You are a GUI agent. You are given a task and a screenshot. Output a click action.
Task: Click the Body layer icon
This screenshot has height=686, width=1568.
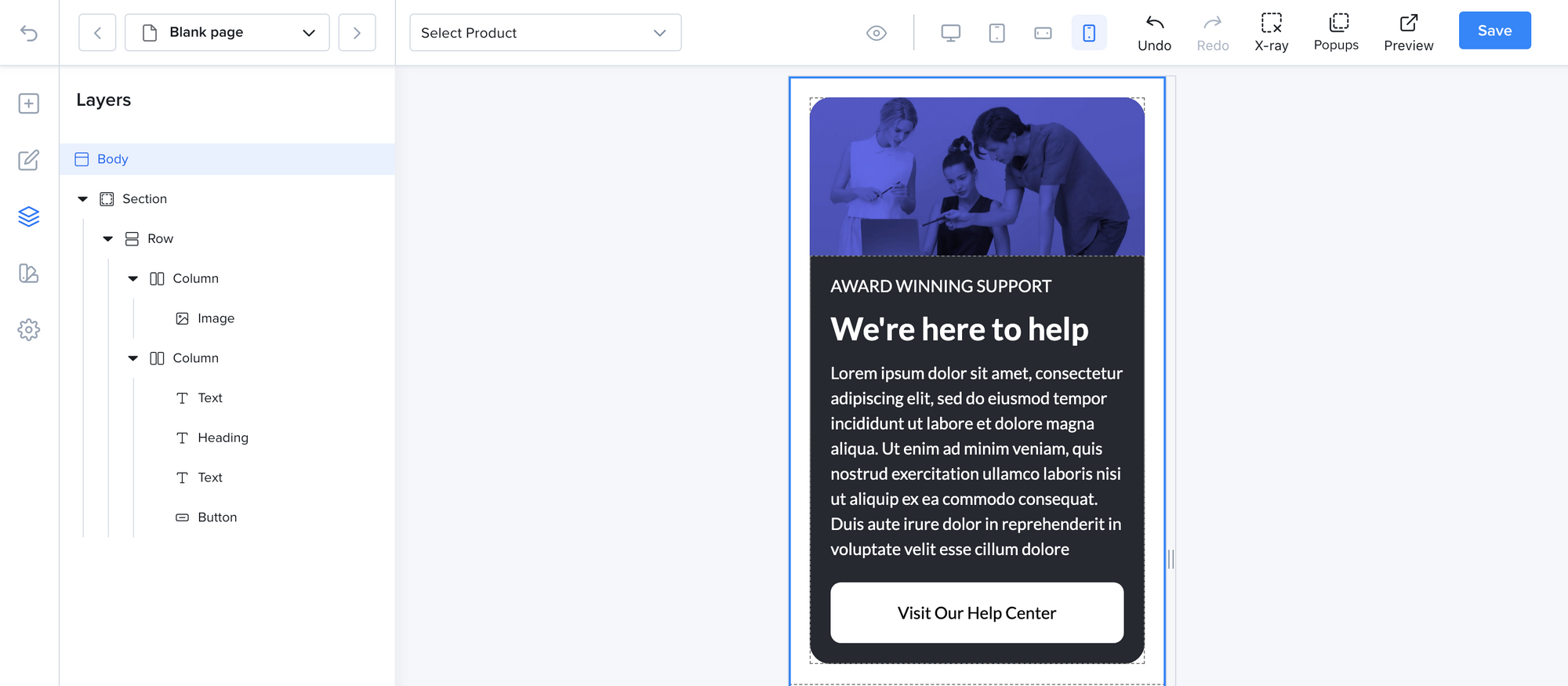pyautogui.click(x=82, y=159)
